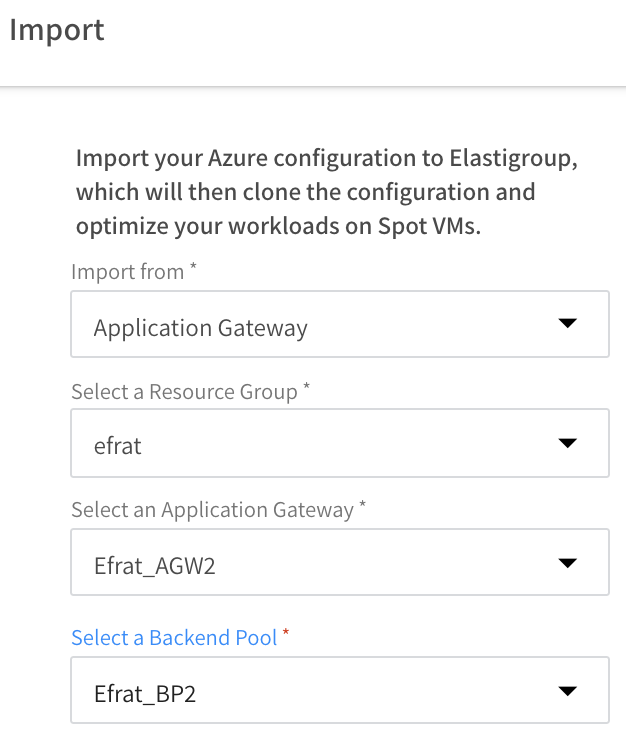The width and height of the screenshot is (626, 738).
Task: Select the Efrat_AGW2 gateway field text
Action: click(154, 566)
